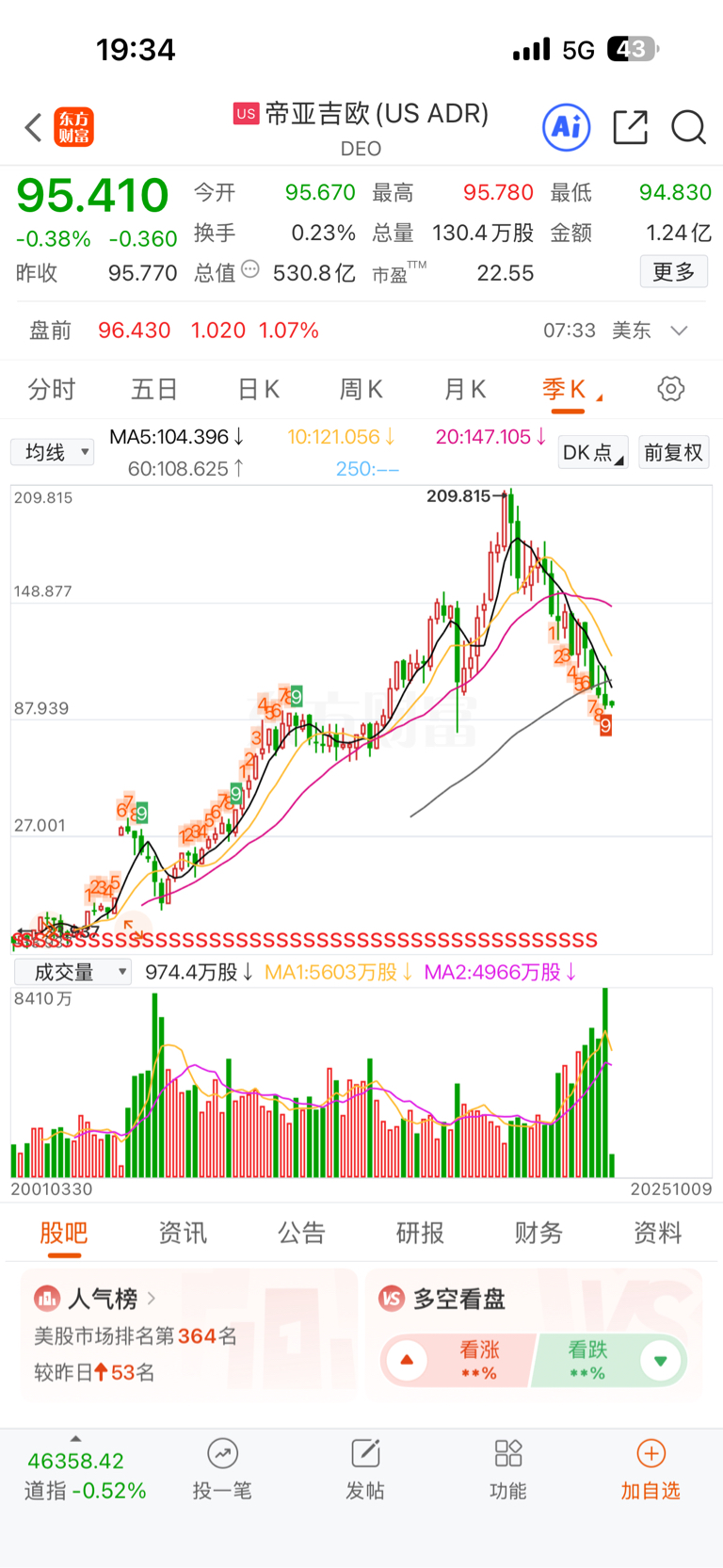This screenshot has height=1568, width=723.
Task: Expand the 季K period submenu arrow
Action: tap(599, 397)
